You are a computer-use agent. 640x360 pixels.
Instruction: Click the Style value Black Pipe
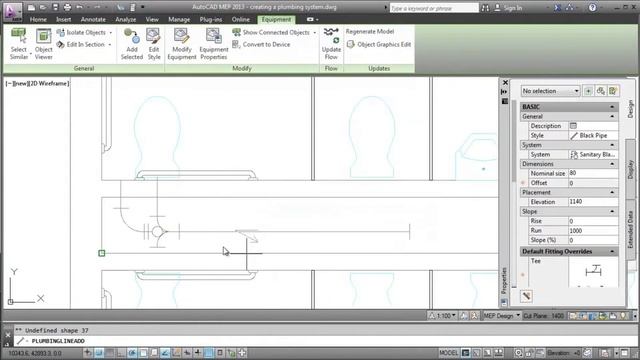pyautogui.click(x=593, y=136)
